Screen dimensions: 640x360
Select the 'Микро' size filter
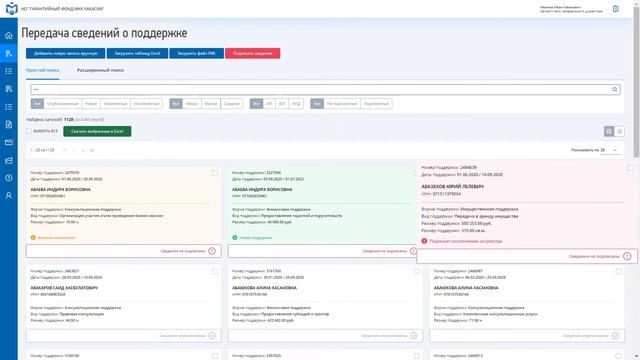(x=192, y=104)
